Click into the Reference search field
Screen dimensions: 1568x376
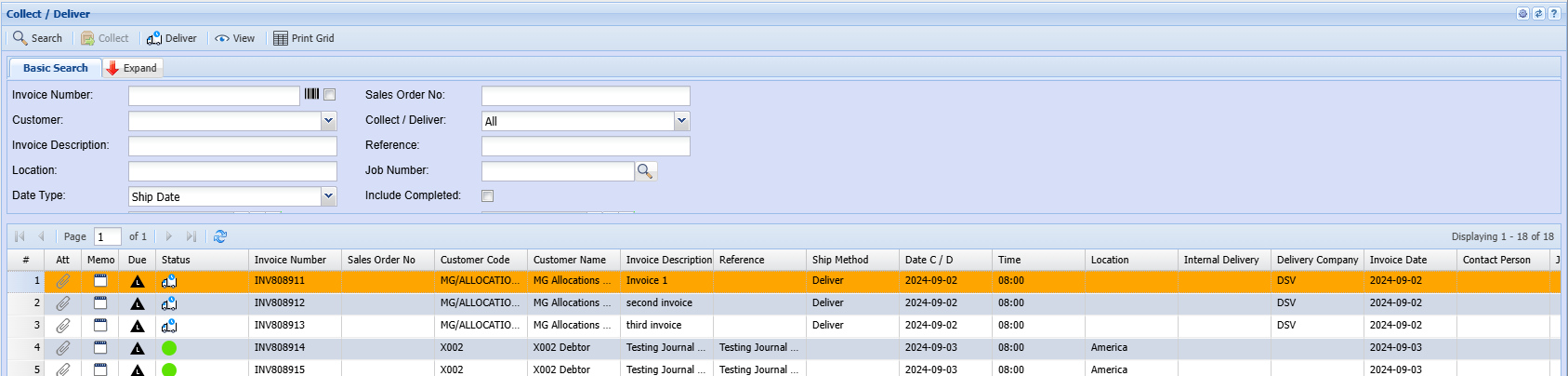[586, 146]
